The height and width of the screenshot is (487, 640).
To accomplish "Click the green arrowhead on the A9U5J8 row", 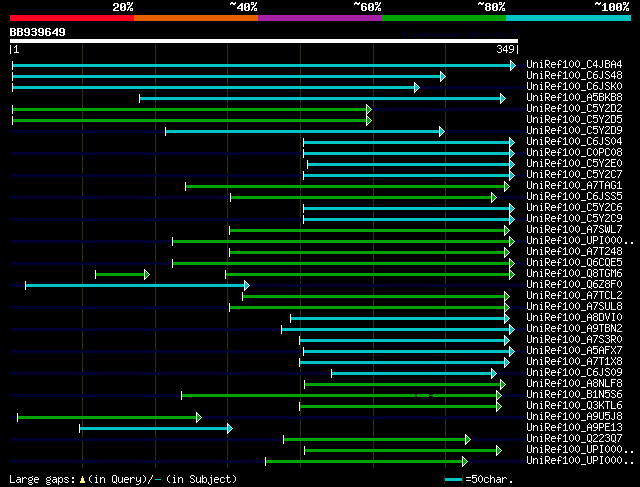I will point(199,417).
